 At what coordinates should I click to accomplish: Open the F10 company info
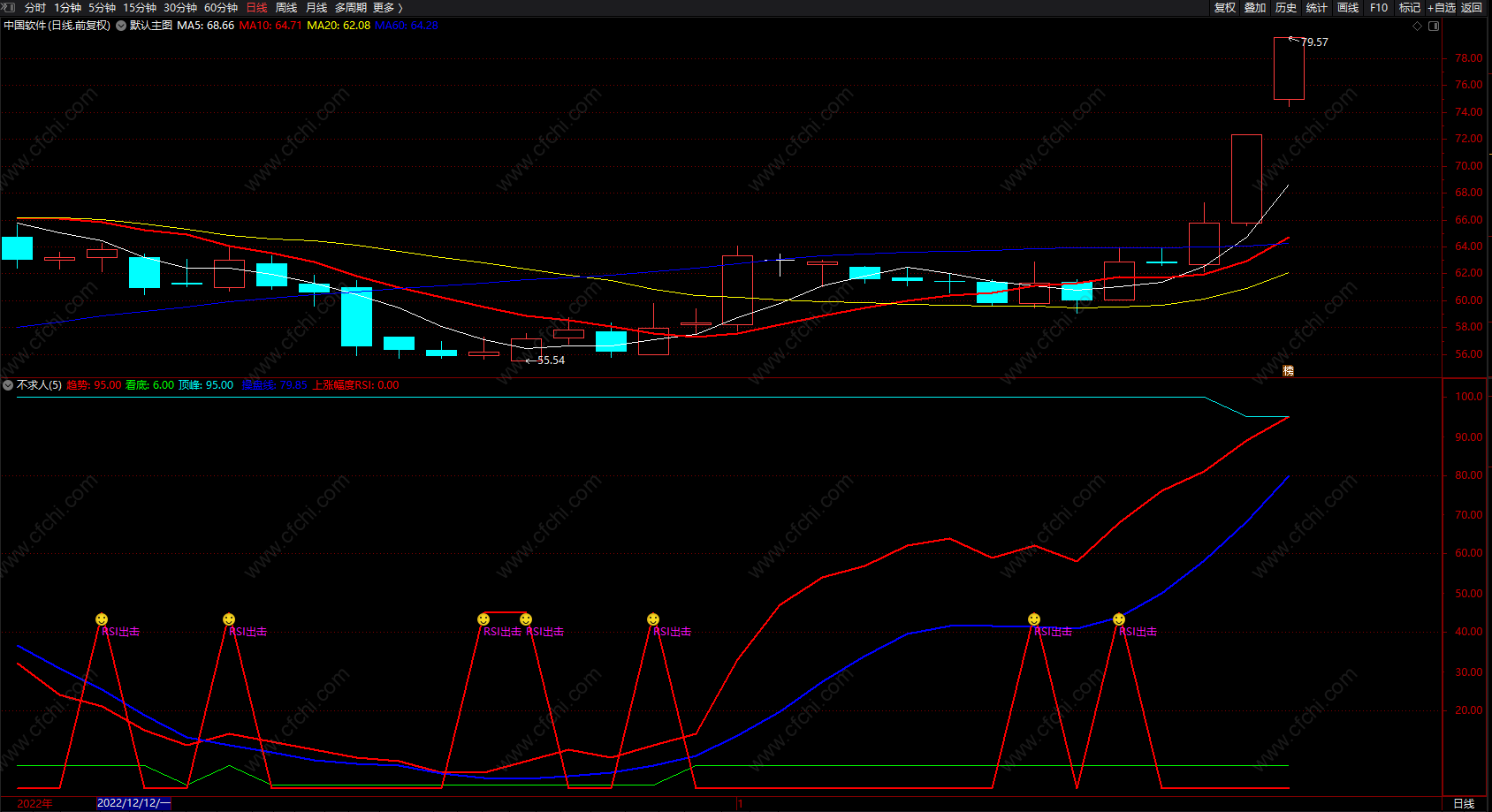pyautogui.click(x=1379, y=7)
